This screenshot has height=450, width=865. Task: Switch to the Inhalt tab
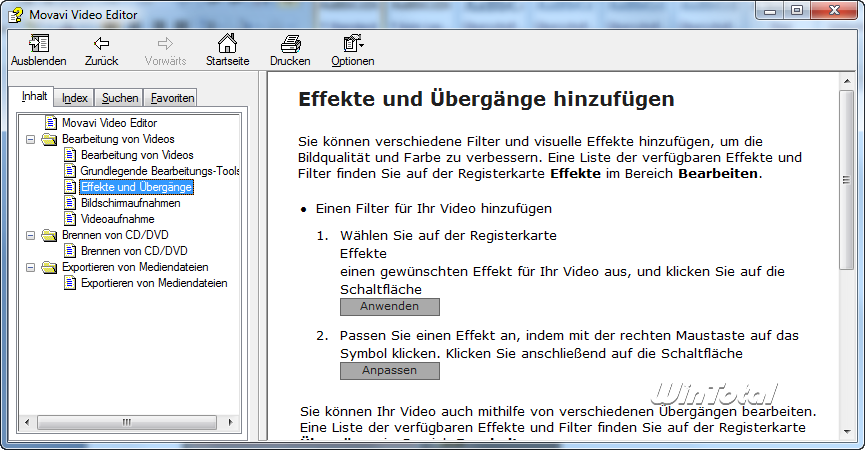click(34, 96)
